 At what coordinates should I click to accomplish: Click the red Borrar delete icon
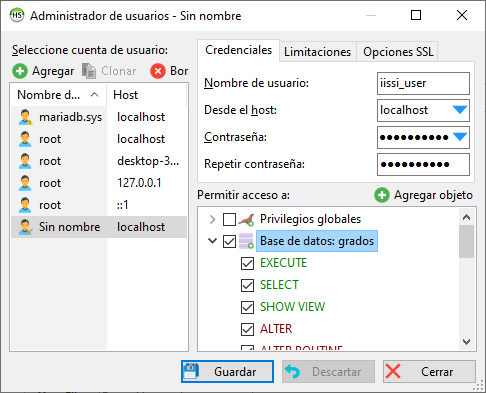[158, 71]
